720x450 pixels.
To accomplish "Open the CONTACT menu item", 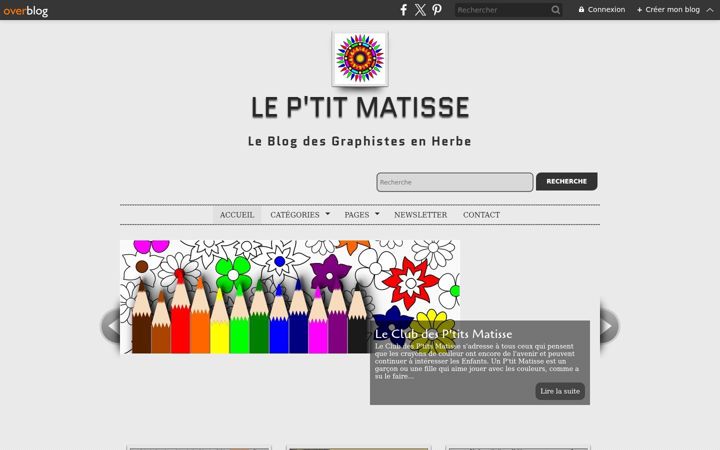I will click(x=481, y=215).
